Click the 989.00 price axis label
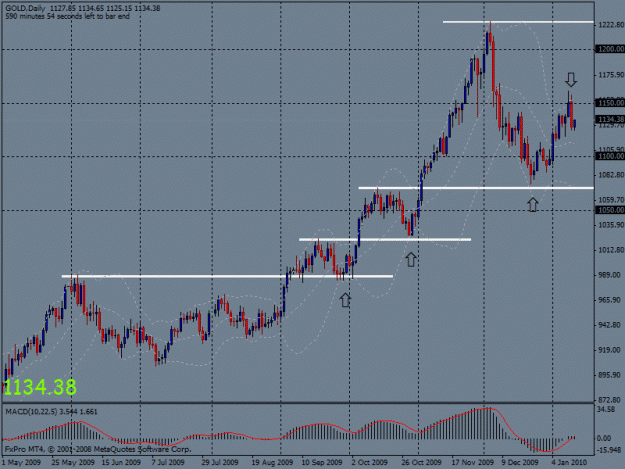This screenshot has width=625, height=469. click(609, 275)
